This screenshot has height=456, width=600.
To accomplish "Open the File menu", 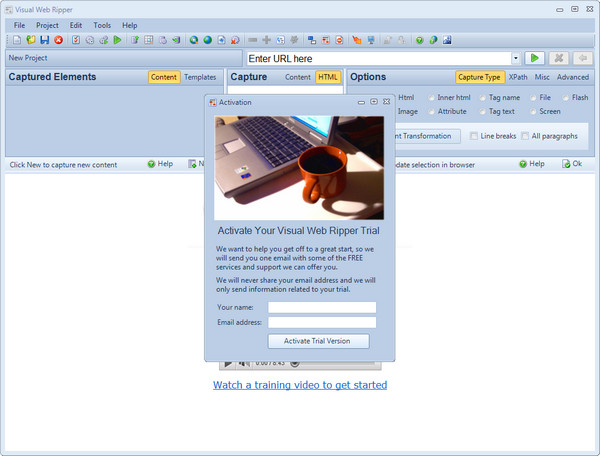I will coord(20,25).
